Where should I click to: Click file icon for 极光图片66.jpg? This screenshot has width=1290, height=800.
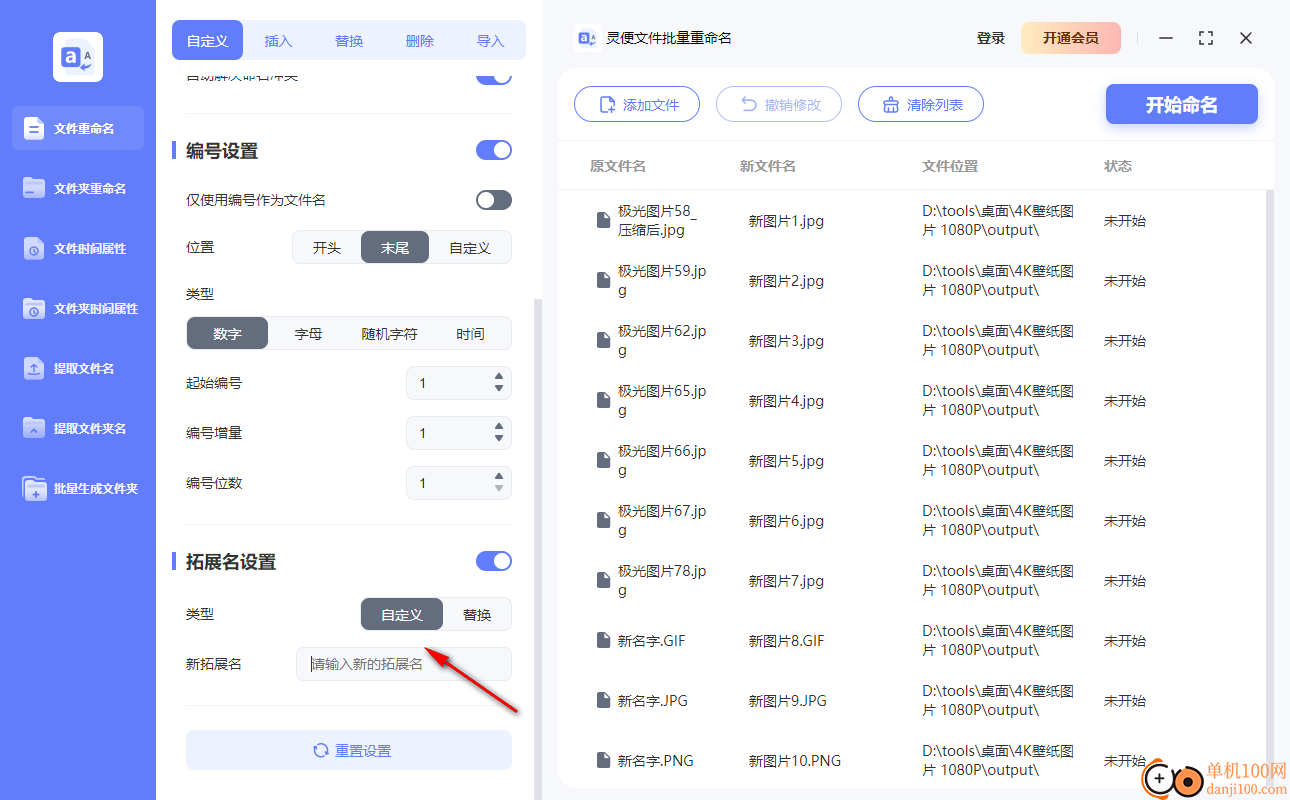pyautogui.click(x=603, y=460)
